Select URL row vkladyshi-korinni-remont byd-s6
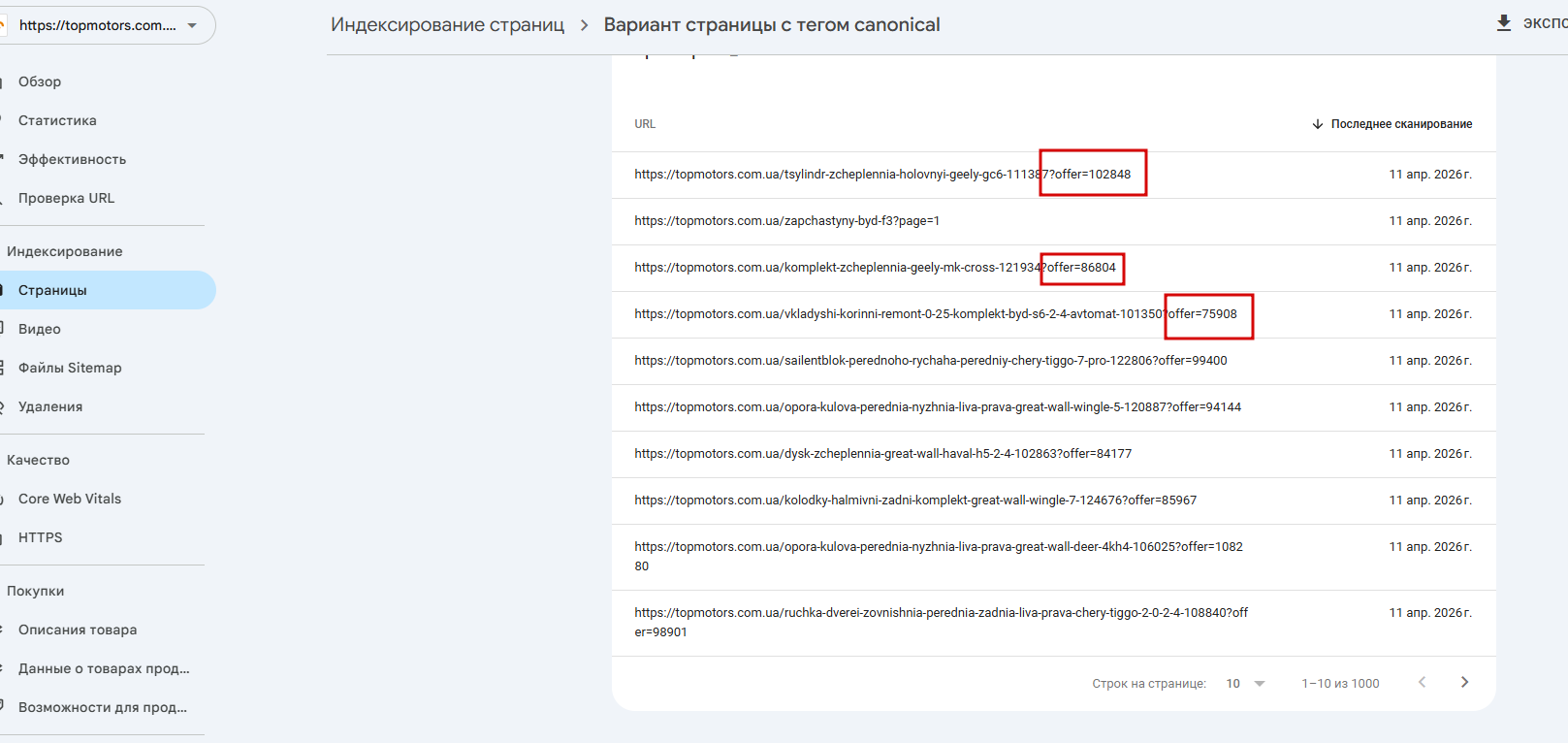The image size is (1568, 743). tap(1053, 314)
